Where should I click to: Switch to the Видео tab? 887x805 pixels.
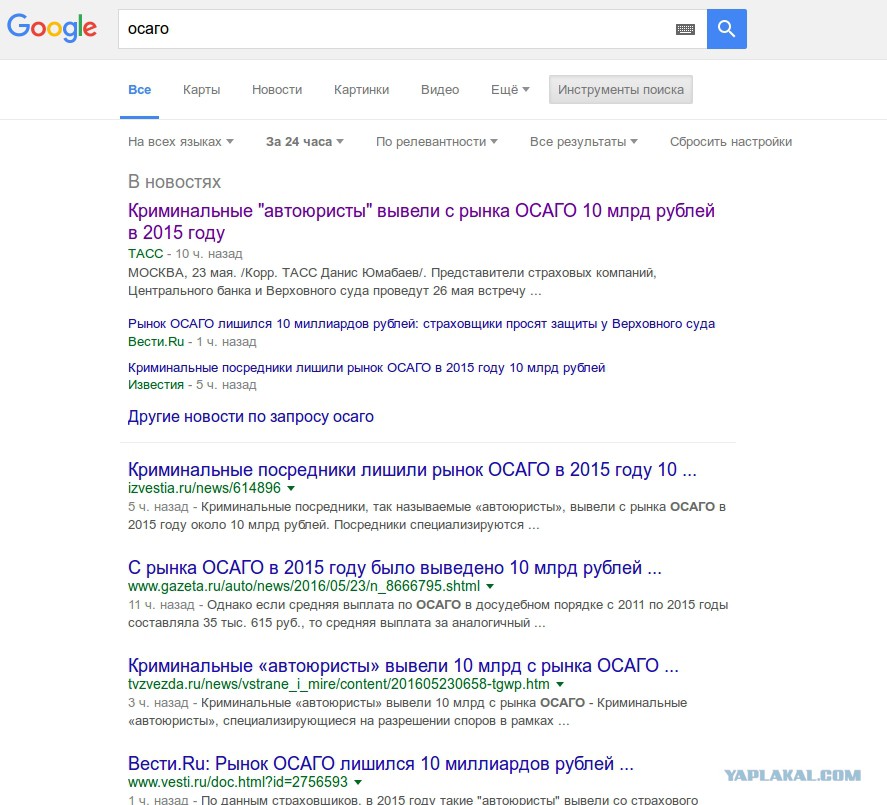pyautogui.click(x=440, y=90)
